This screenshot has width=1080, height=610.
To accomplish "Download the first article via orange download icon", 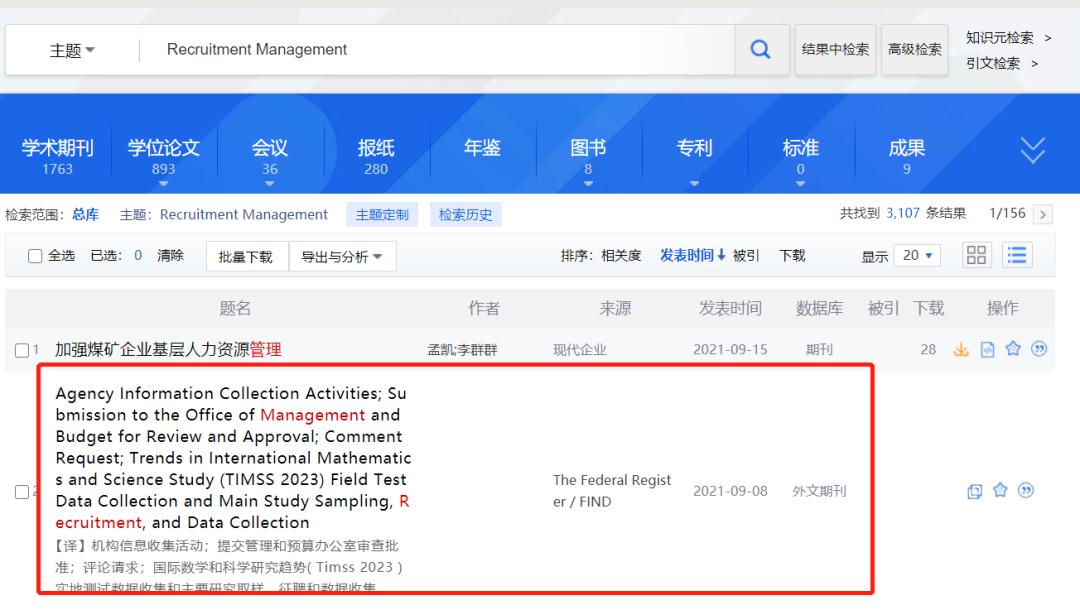I will [x=961, y=350].
